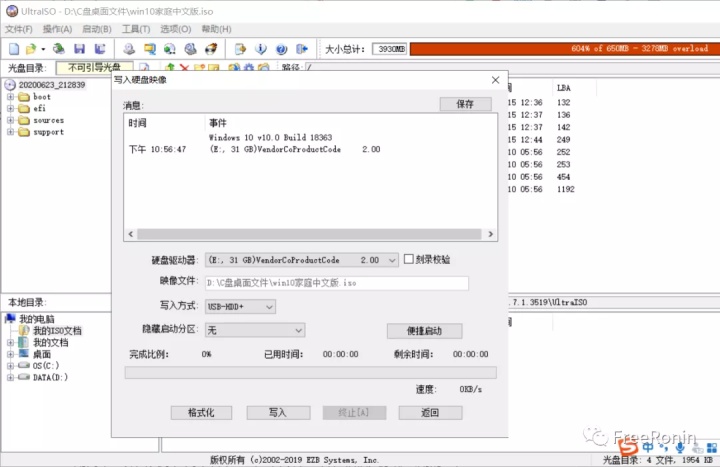Expand the boot folder node
Screen dimensions: 720x467
10,97
